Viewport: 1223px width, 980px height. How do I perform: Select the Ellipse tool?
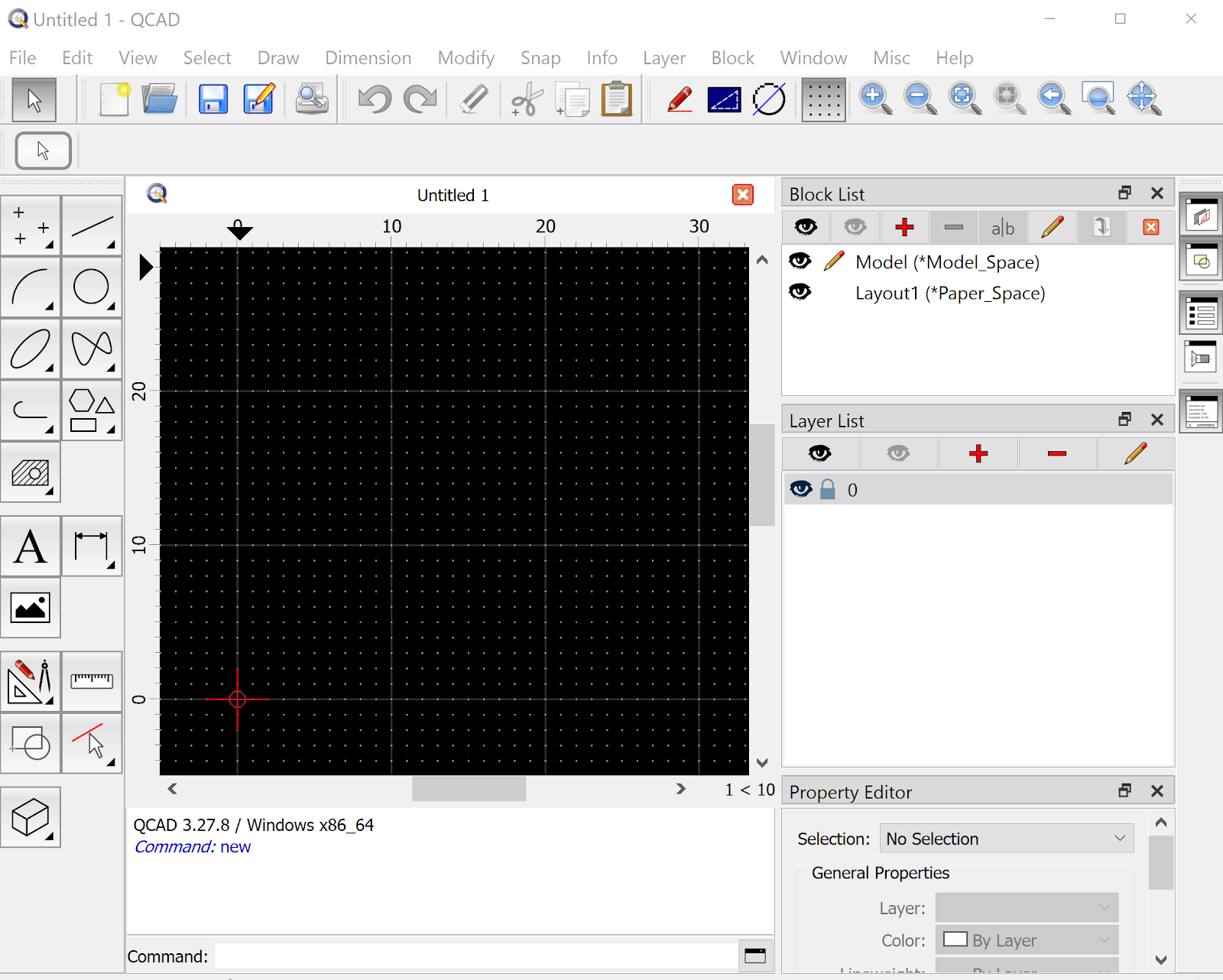coord(31,349)
